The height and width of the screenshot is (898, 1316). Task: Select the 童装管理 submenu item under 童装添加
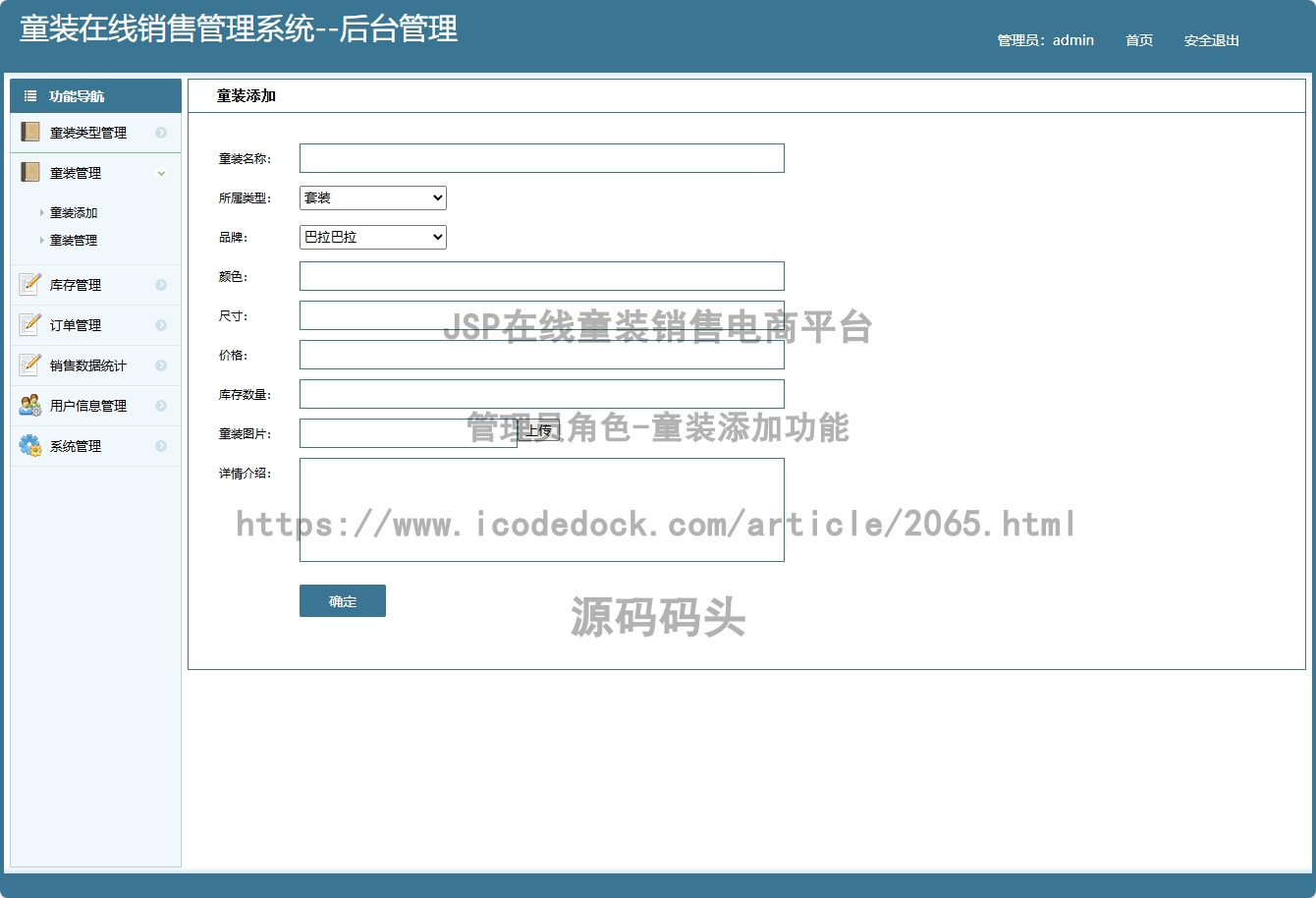(74, 240)
